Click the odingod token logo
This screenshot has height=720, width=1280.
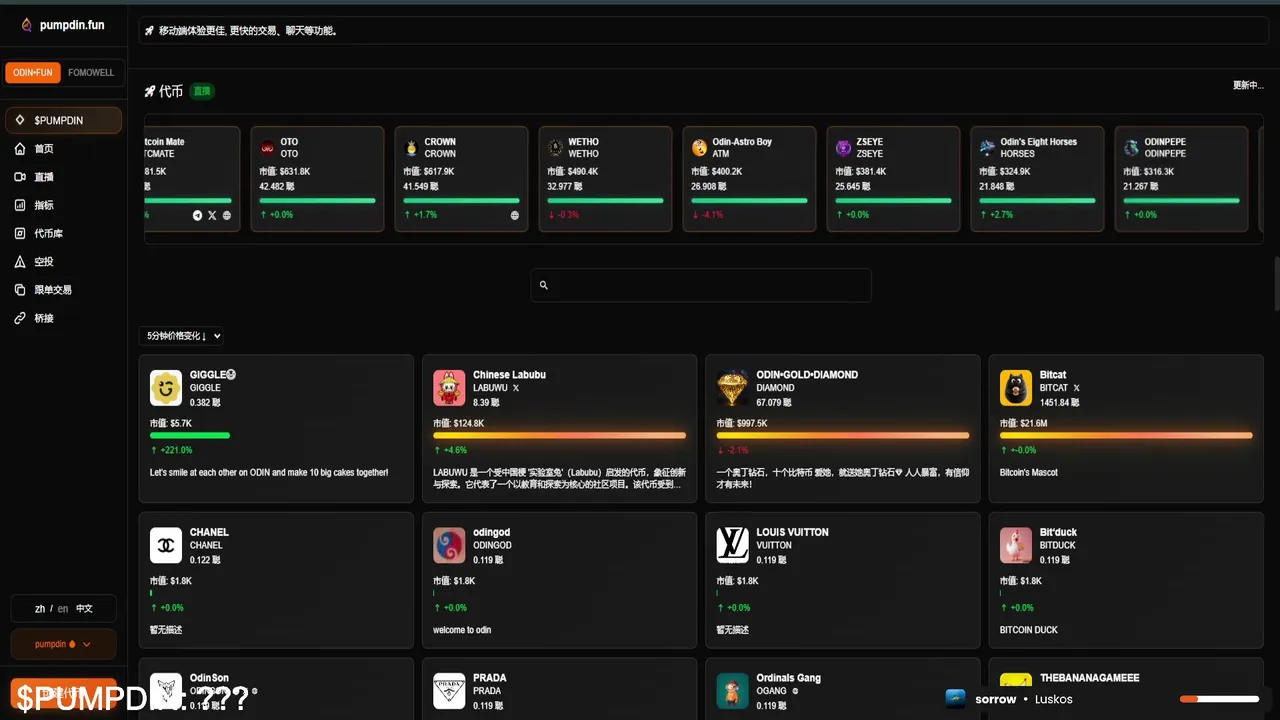(449, 545)
